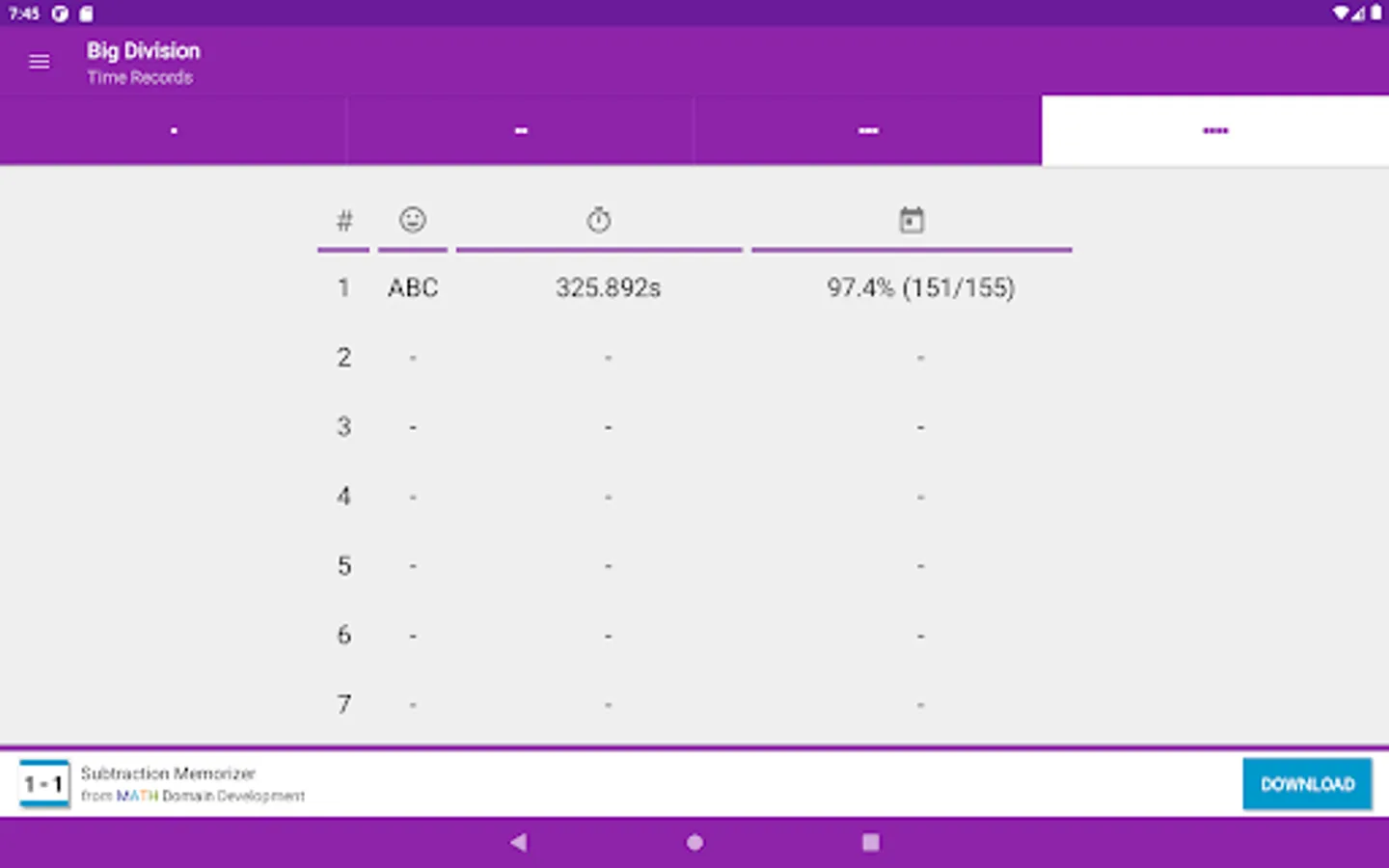The image size is (1389, 868).
Task: Click the Big Division app title
Action: tap(144, 51)
